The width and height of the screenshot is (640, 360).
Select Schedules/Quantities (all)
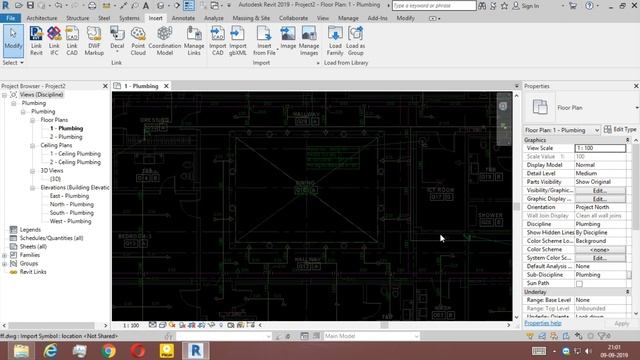pyautogui.click(x=51, y=238)
